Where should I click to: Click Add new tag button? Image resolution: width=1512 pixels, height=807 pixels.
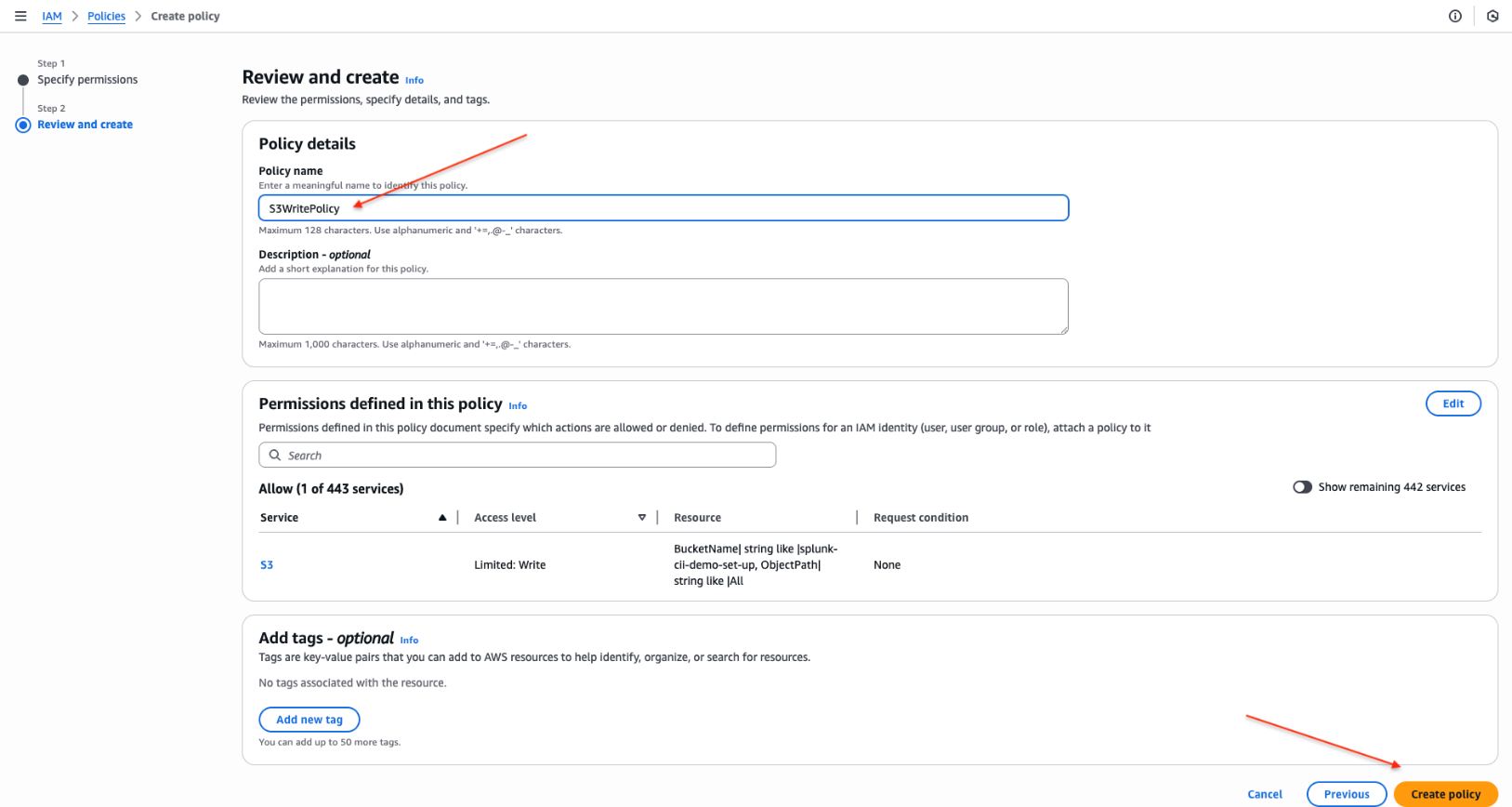tap(309, 720)
